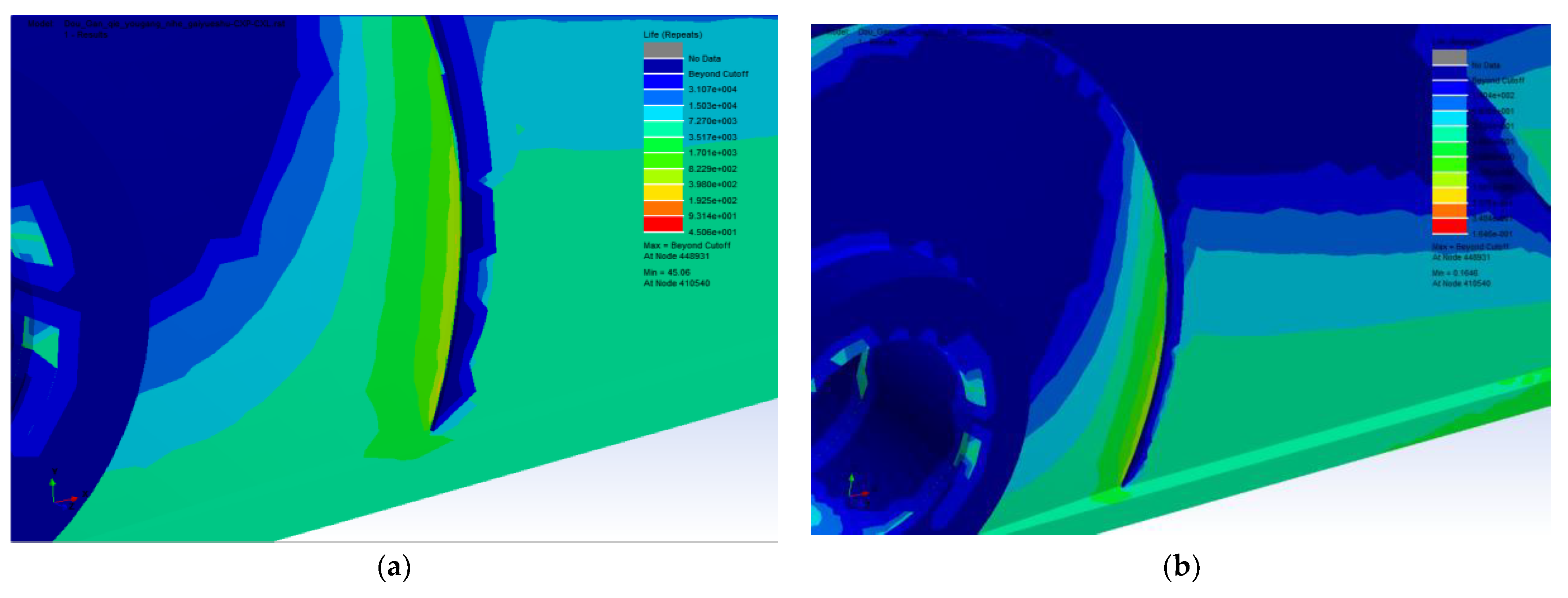Click the 4.506e+001 legend value
Viewport: 1568px width, 598px height.
tap(712, 232)
